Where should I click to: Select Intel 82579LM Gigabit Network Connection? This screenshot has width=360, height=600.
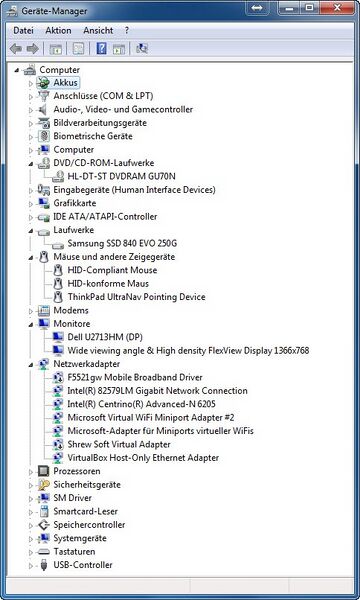click(157, 391)
